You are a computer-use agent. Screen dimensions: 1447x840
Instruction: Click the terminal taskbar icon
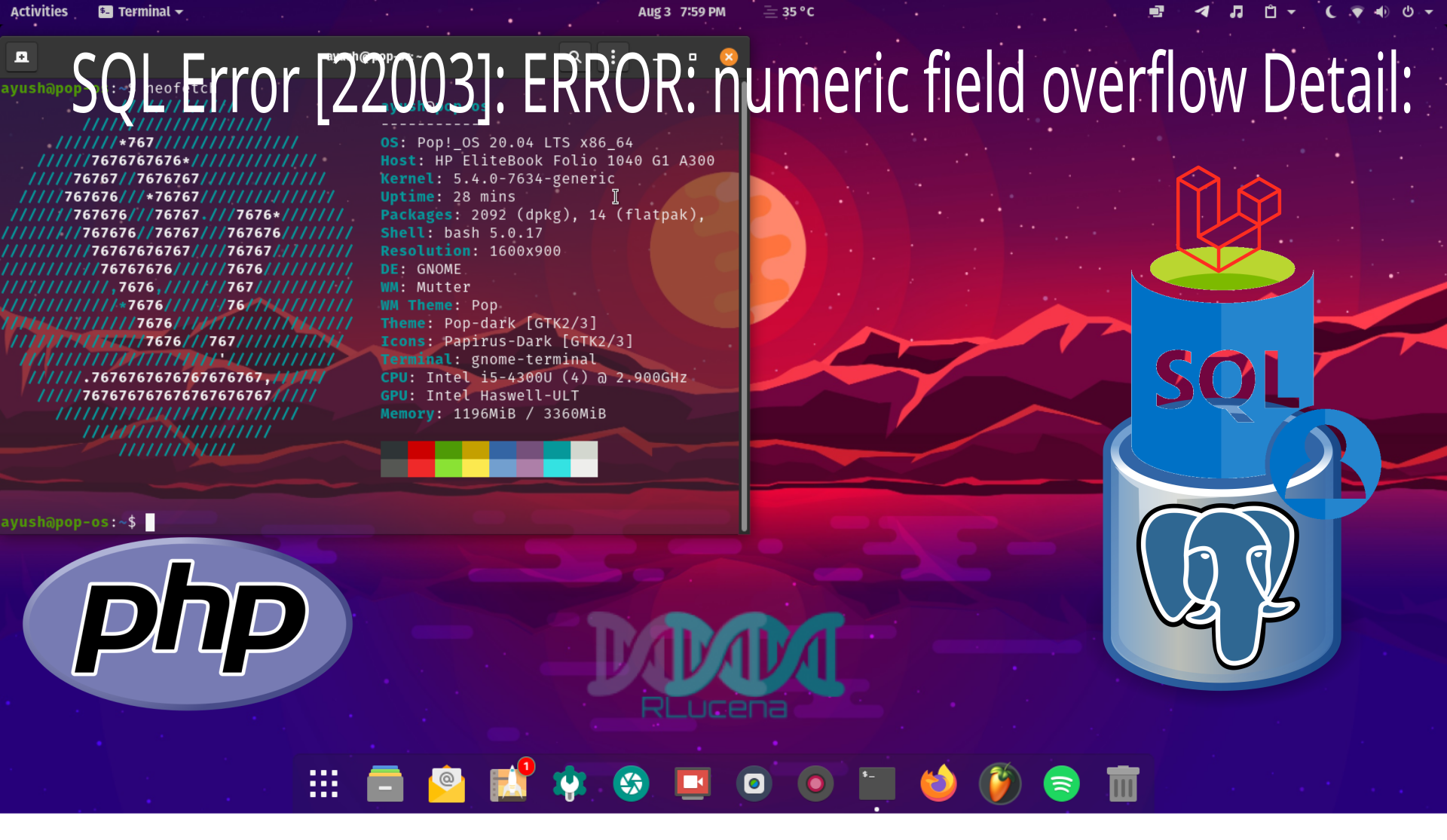877,782
